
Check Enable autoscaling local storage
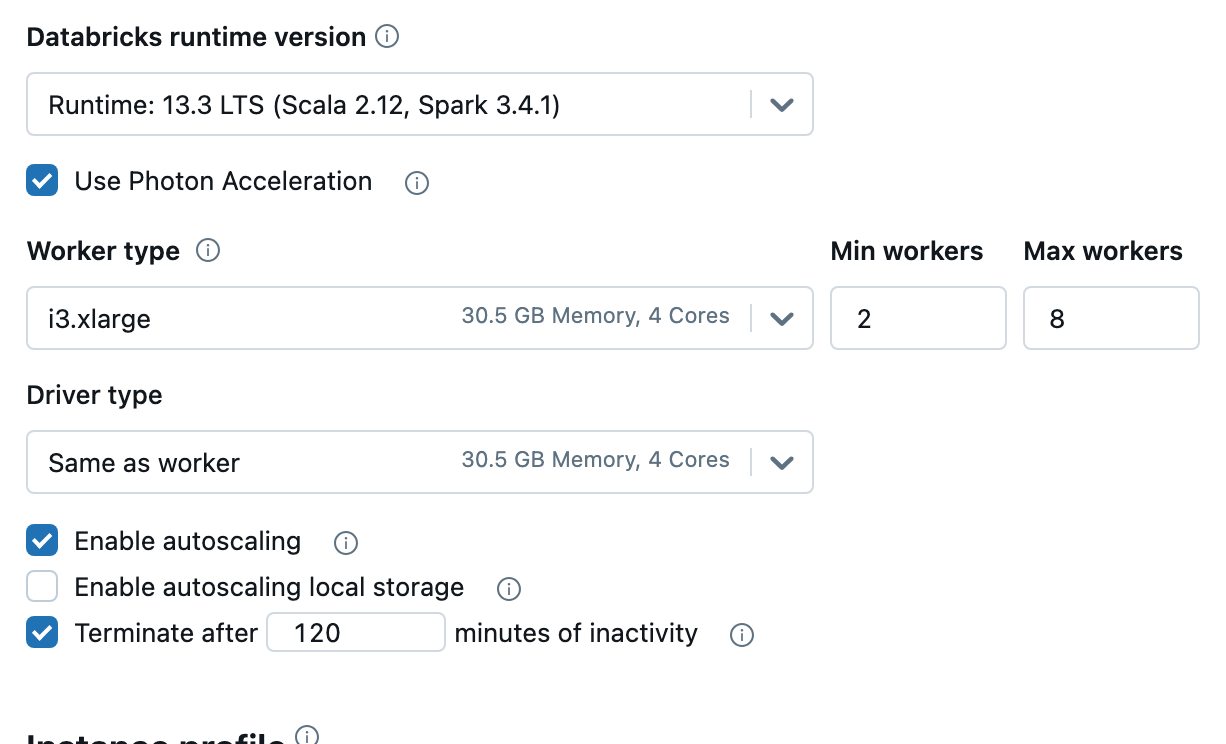[x=42, y=586]
